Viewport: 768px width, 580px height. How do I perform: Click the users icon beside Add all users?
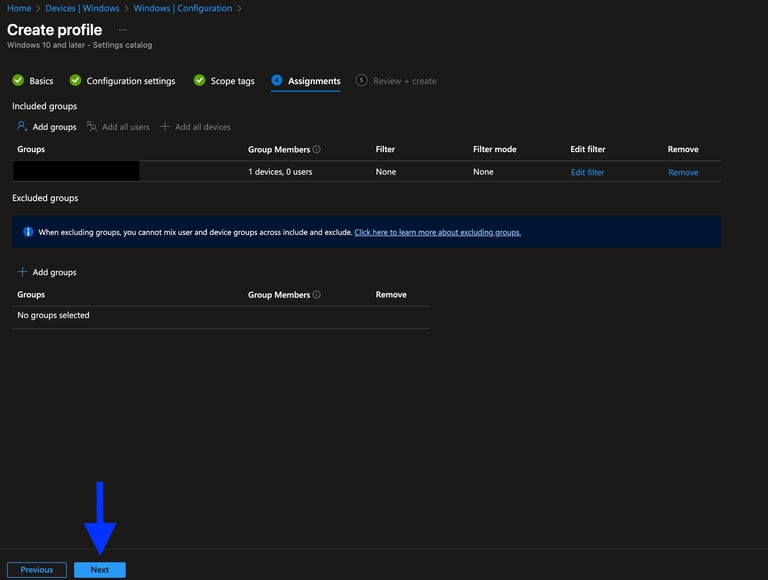click(x=92, y=126)
